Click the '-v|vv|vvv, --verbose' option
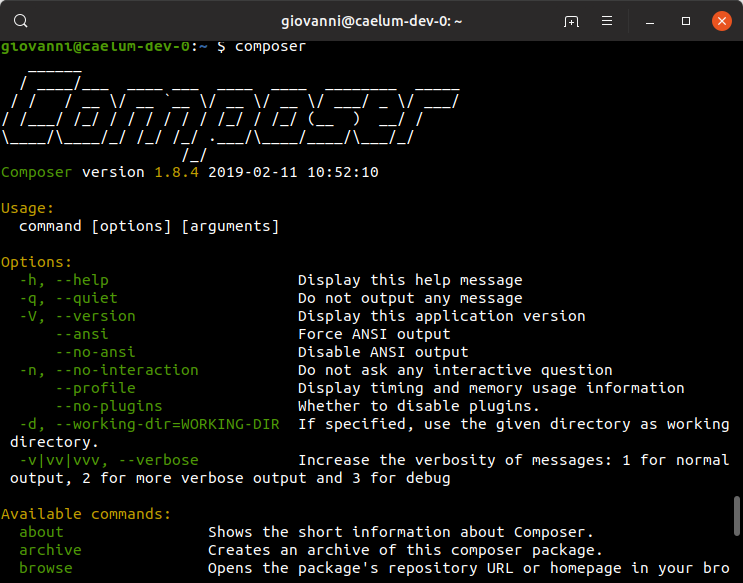Image resolution: width=743 pixels, height=583 pixels. 109,460
